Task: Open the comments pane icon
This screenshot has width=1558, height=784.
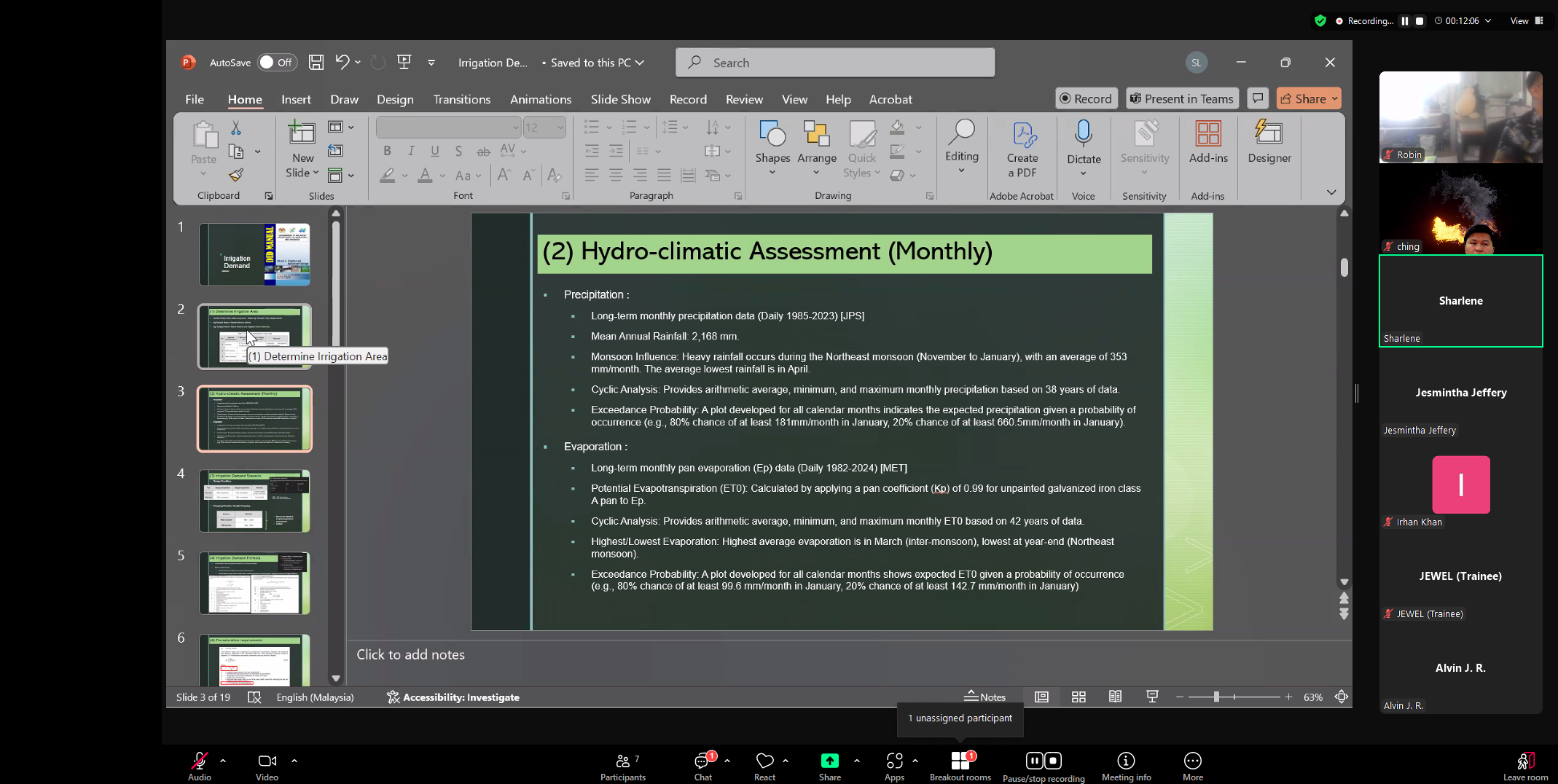Action: tap(1258, 98)
